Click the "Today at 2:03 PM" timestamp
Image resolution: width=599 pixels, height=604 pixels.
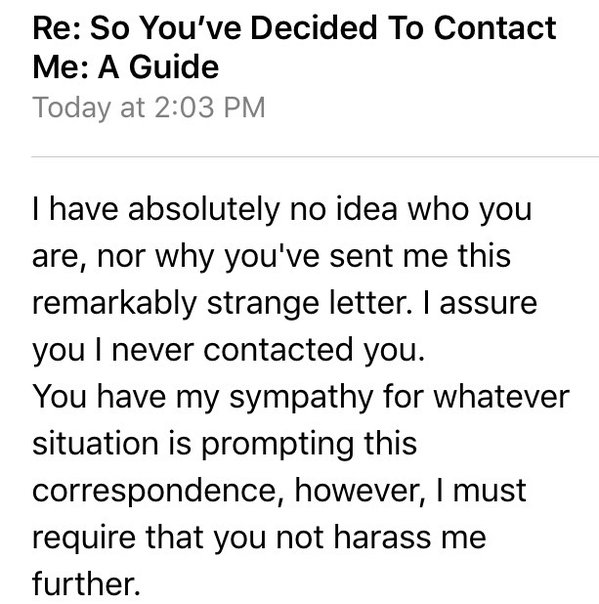click(x=149, y=107)
